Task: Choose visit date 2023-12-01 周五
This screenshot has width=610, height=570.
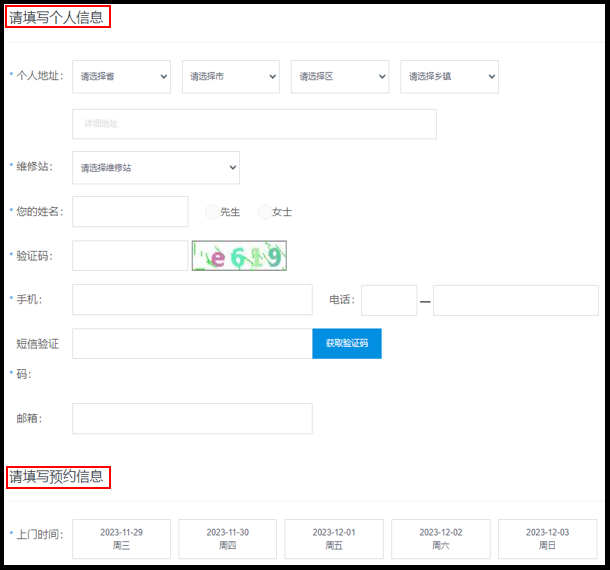Action: coord(334,539)
